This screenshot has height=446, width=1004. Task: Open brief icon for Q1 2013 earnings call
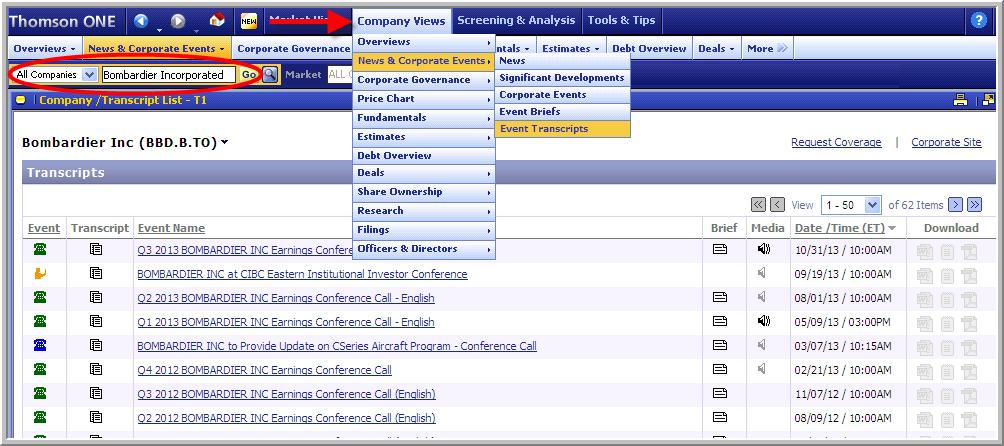(720, 321)
